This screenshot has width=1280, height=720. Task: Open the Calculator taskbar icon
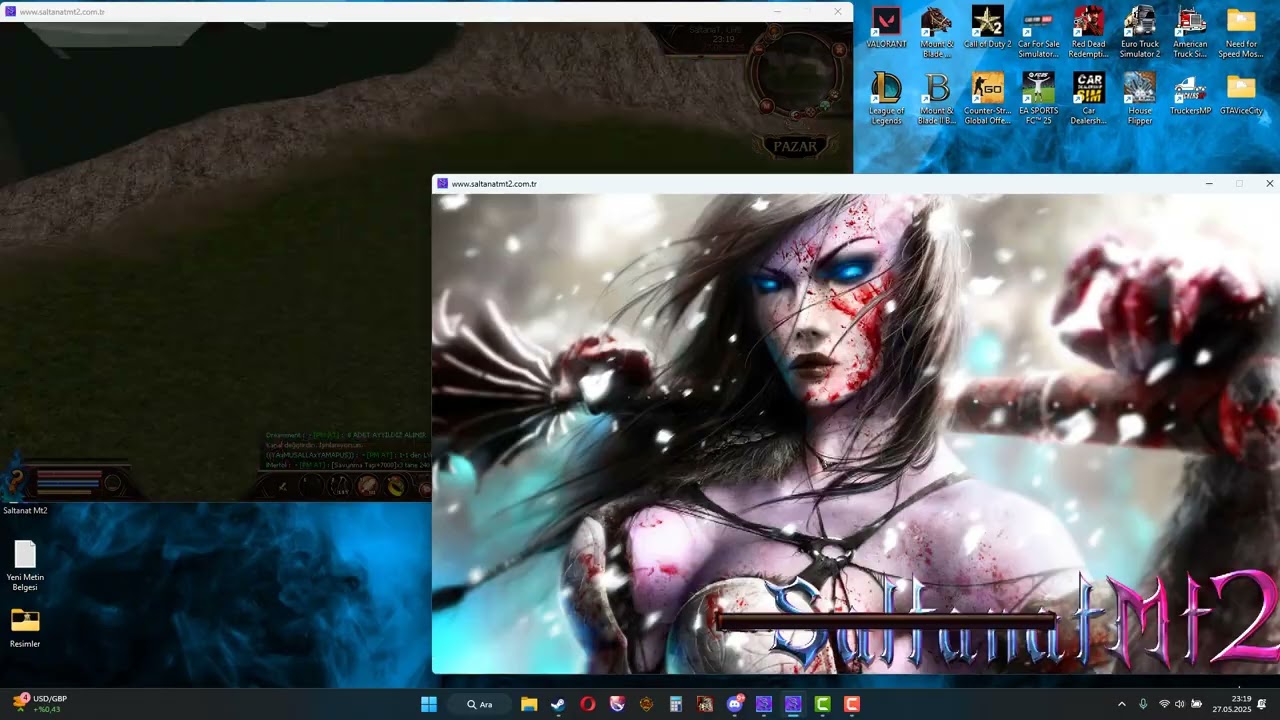676,704
